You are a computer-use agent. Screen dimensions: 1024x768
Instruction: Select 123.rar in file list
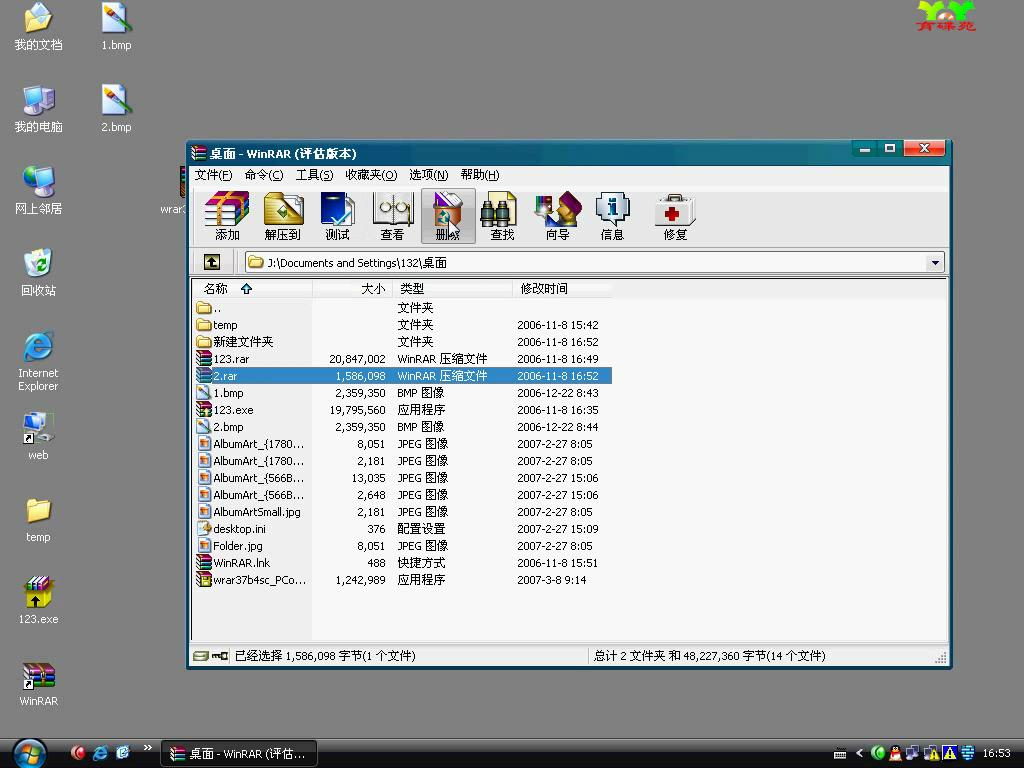tap(402, 359)
